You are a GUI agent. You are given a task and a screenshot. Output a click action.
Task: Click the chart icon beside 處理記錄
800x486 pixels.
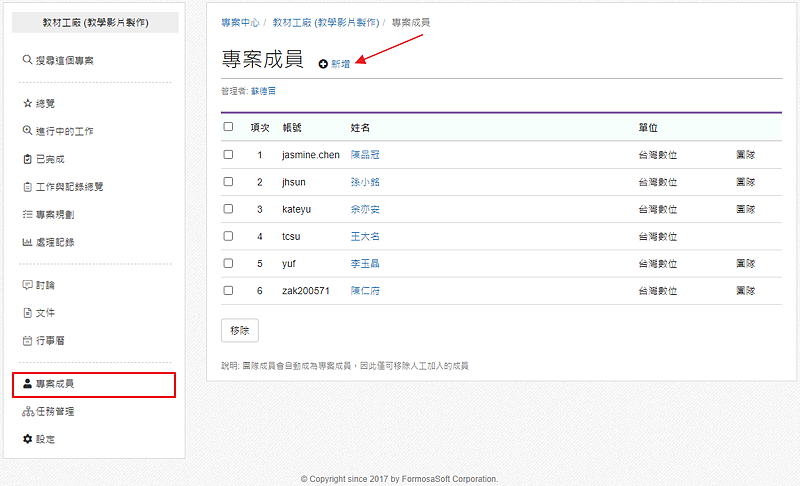27,242
